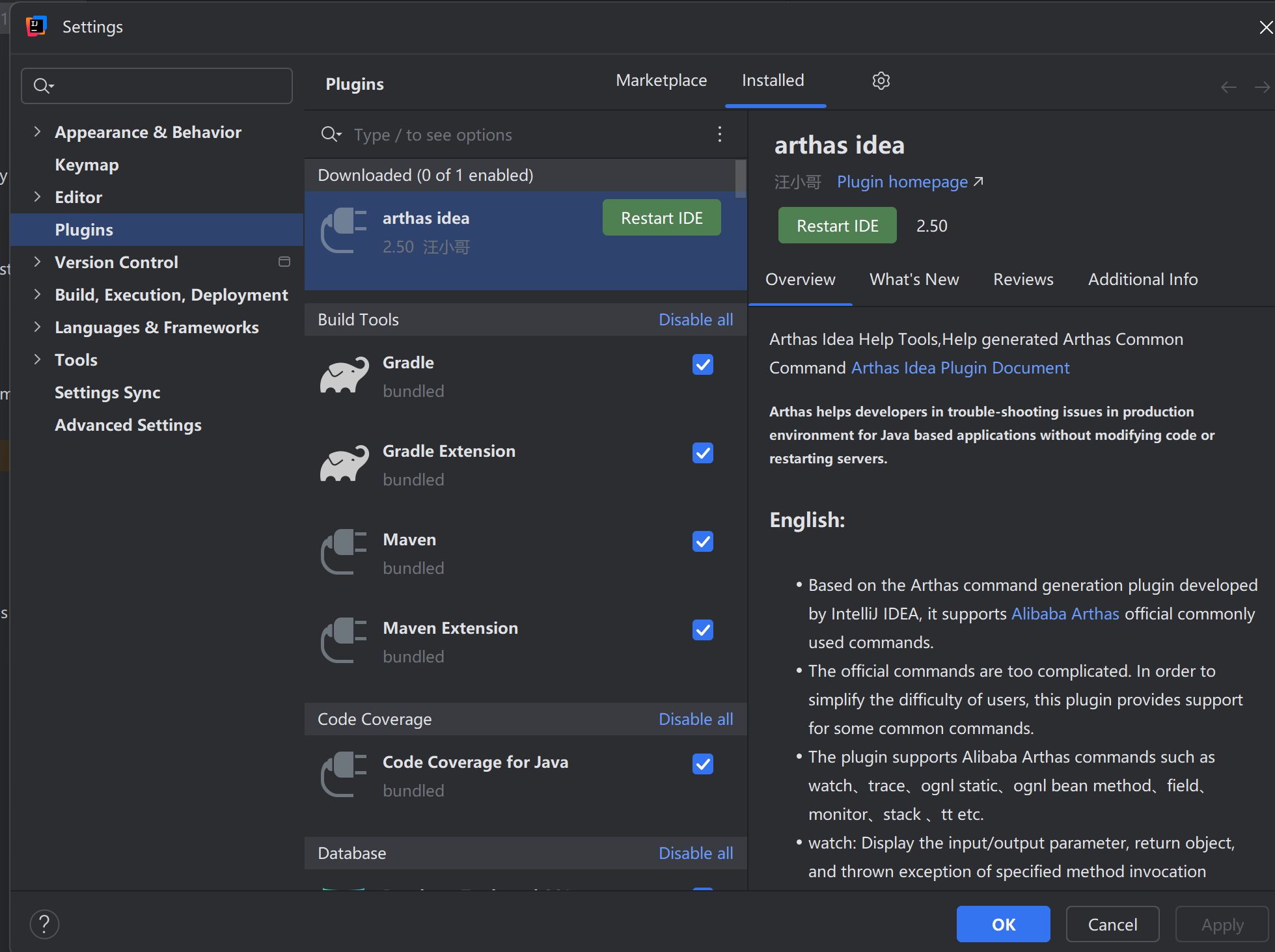
Task: Click the settings search field
Action: pyautogui.click(x=157, y=86)
